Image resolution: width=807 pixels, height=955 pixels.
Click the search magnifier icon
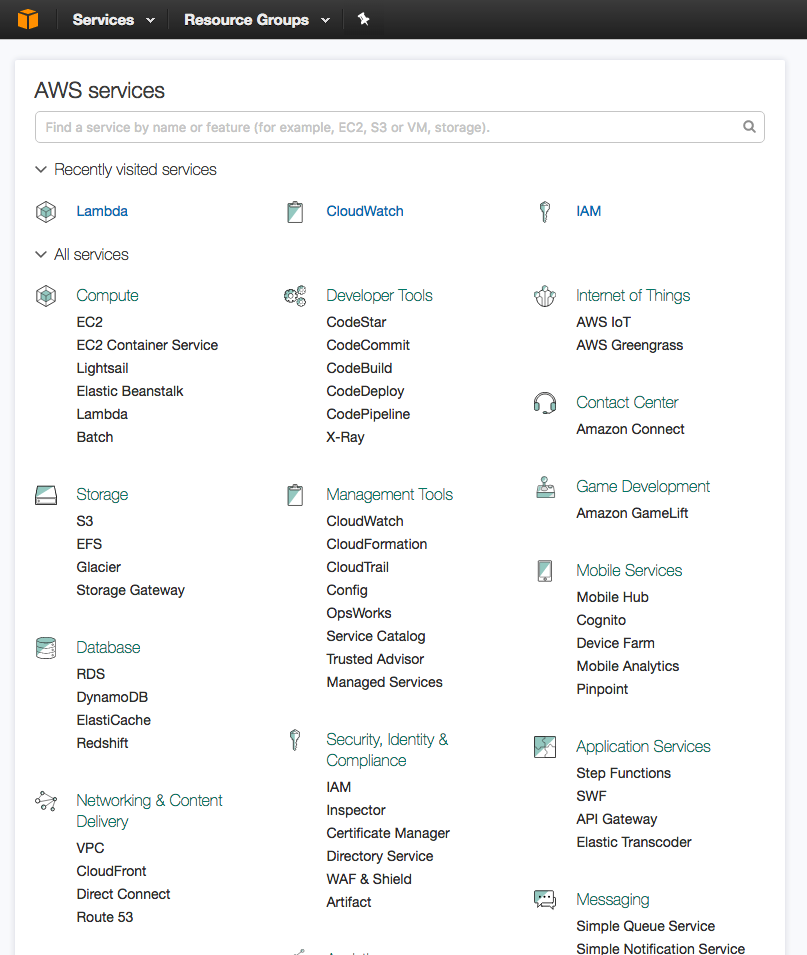pos(749,127)
